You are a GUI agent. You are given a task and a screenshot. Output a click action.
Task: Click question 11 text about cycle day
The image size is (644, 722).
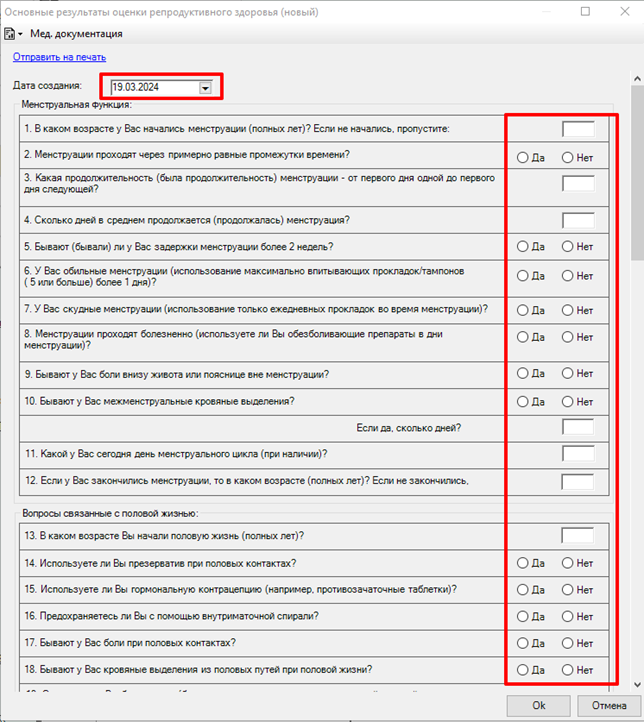(x=176, y=454)
